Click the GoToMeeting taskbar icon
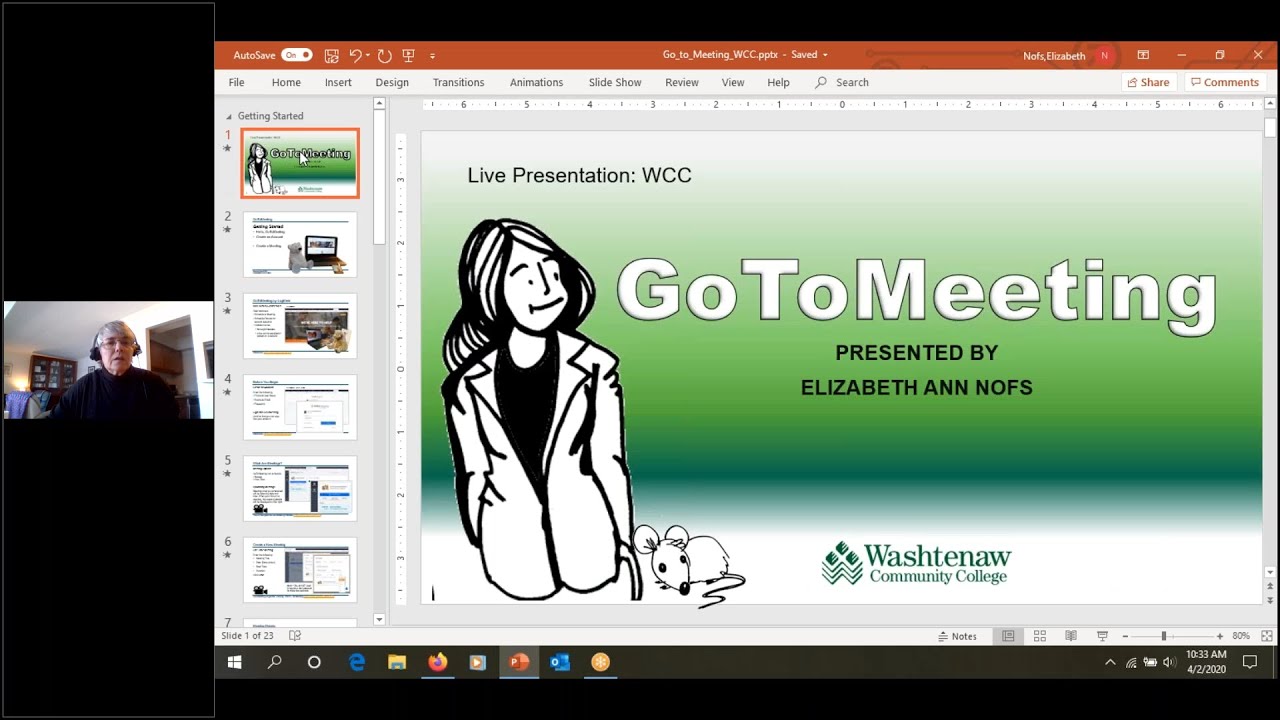The height and width of the screenshot is (720, 1280). click(600, 662)
